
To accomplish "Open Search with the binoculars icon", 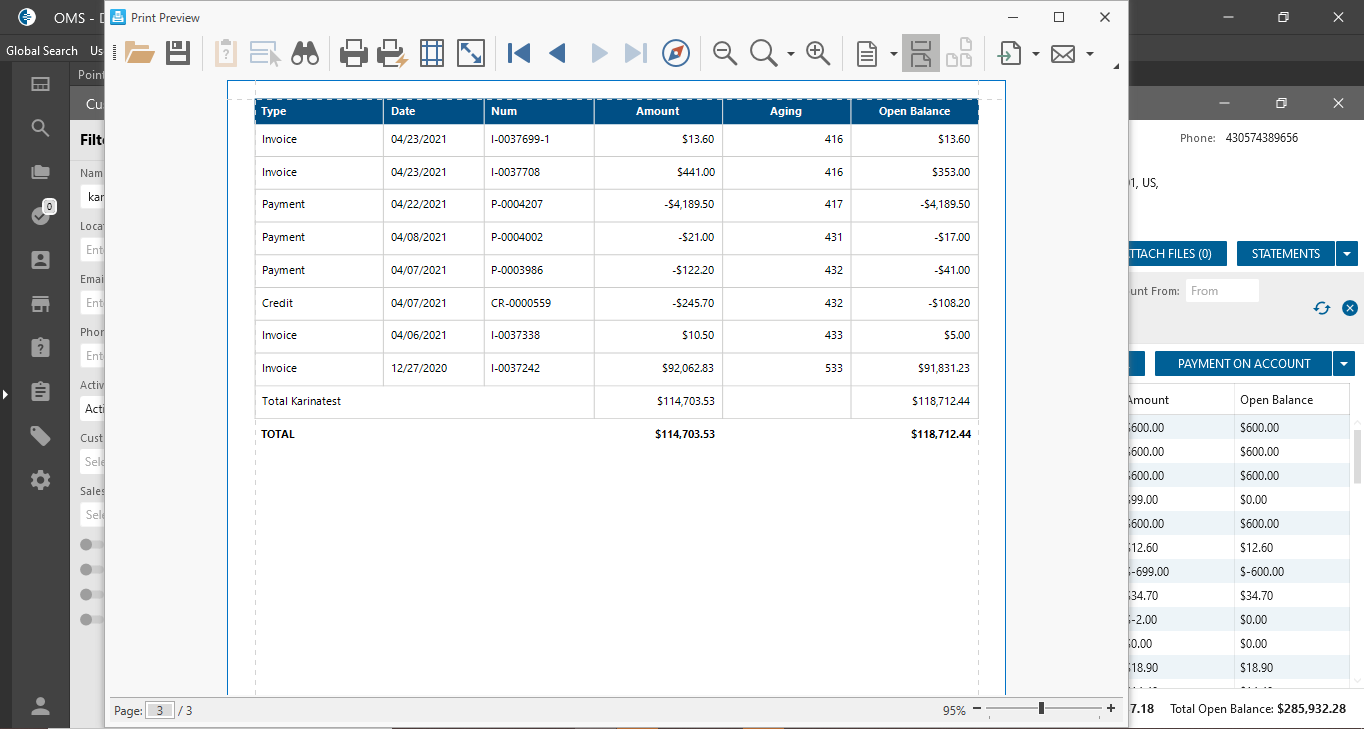I will (305, 53).
